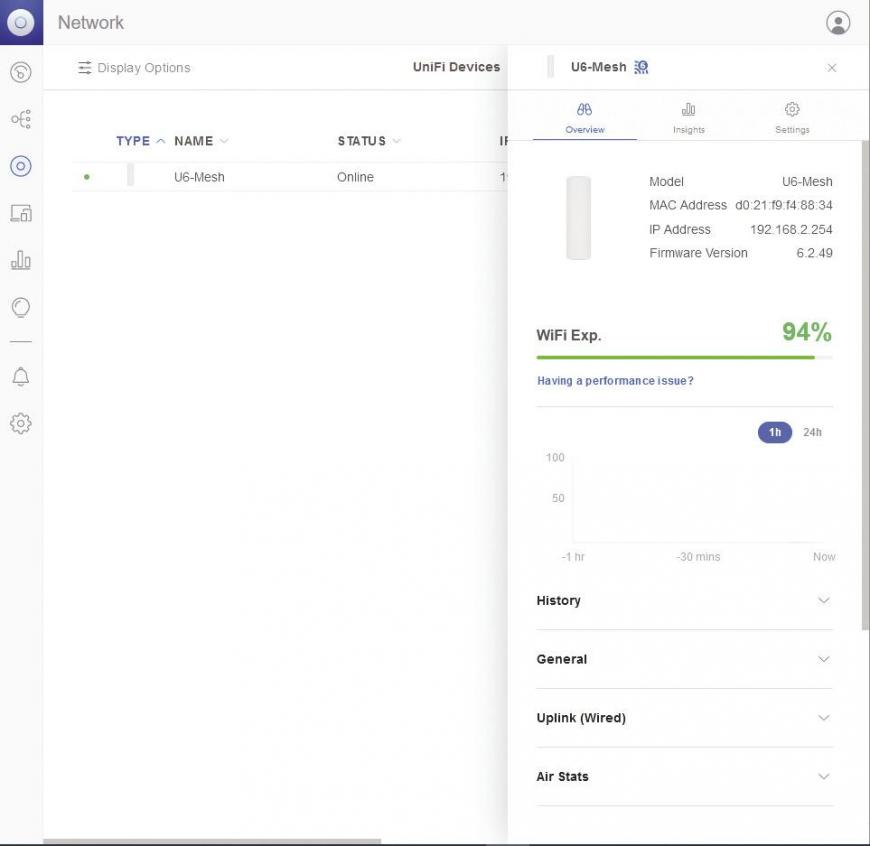This screenshot has width=870, height=846.
Task: Expand the Uplink (Wired) section
Action: (x=685, y=718)
